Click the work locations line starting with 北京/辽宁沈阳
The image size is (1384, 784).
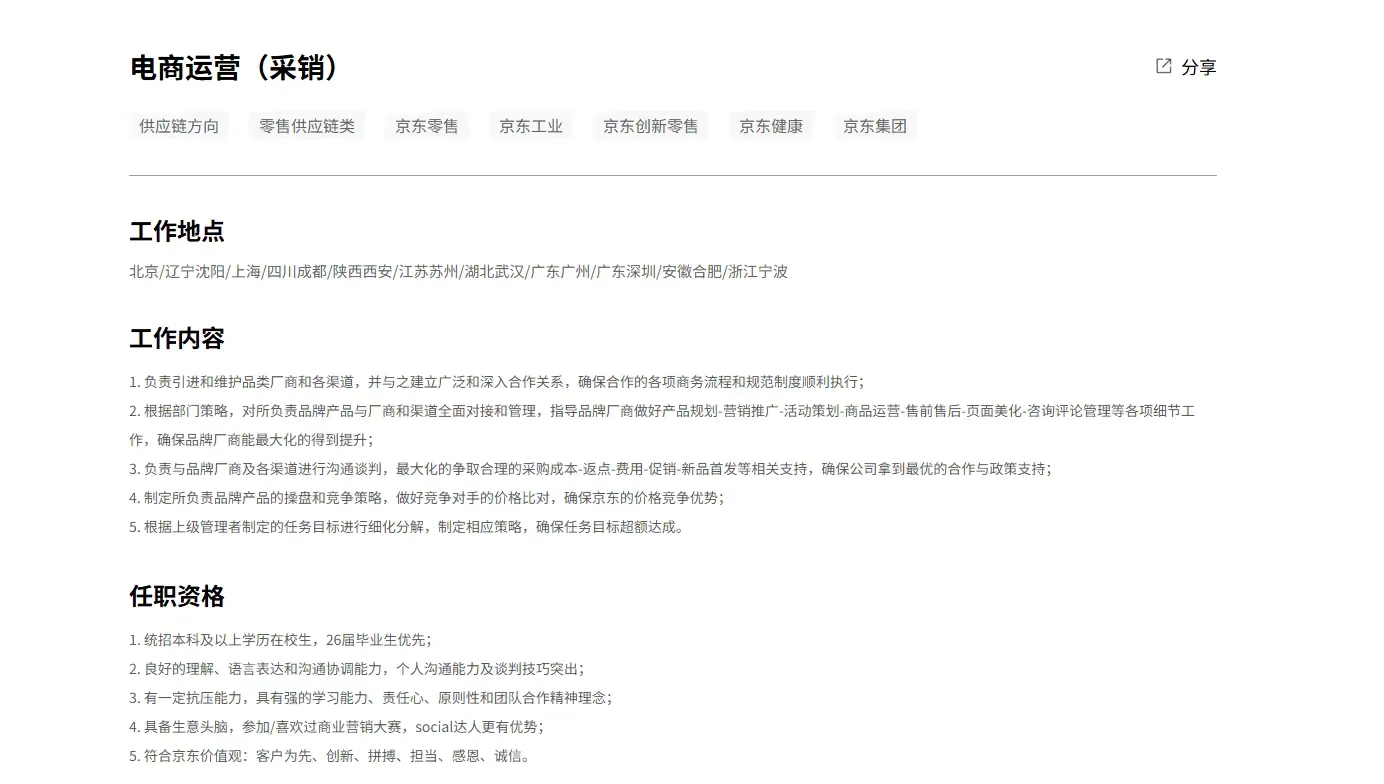458,271
